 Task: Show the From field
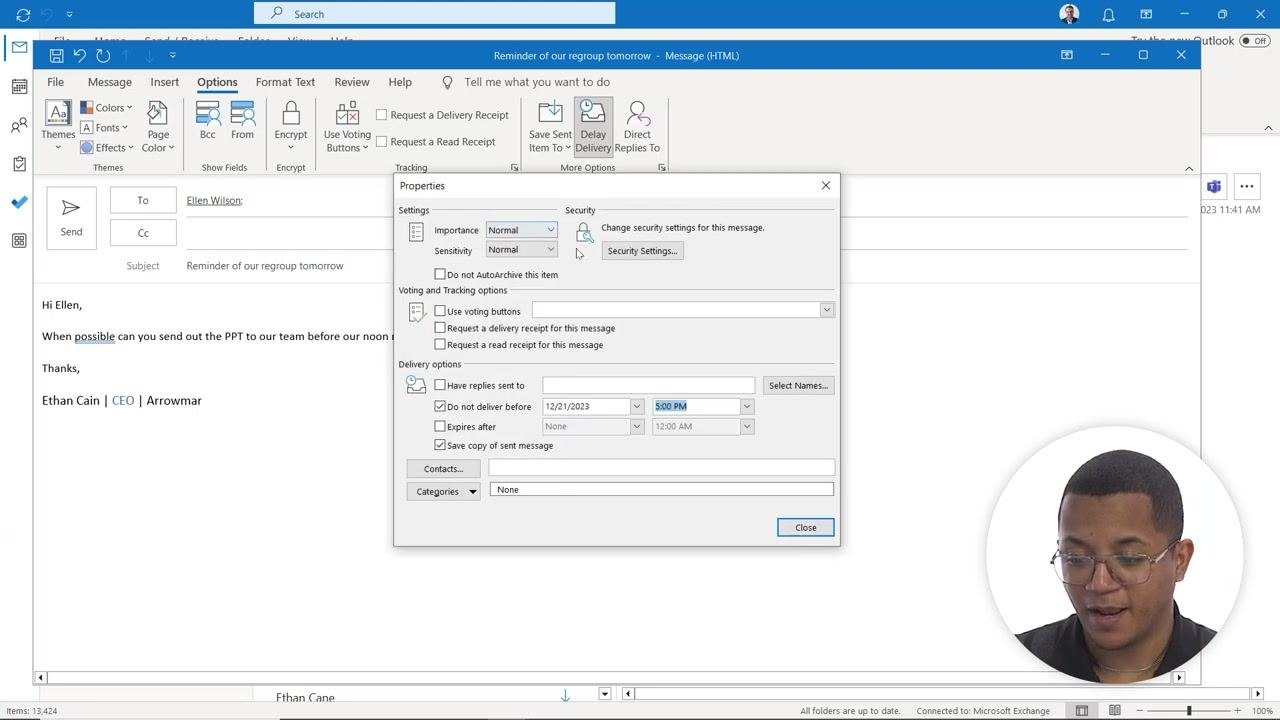coord(242,121)
